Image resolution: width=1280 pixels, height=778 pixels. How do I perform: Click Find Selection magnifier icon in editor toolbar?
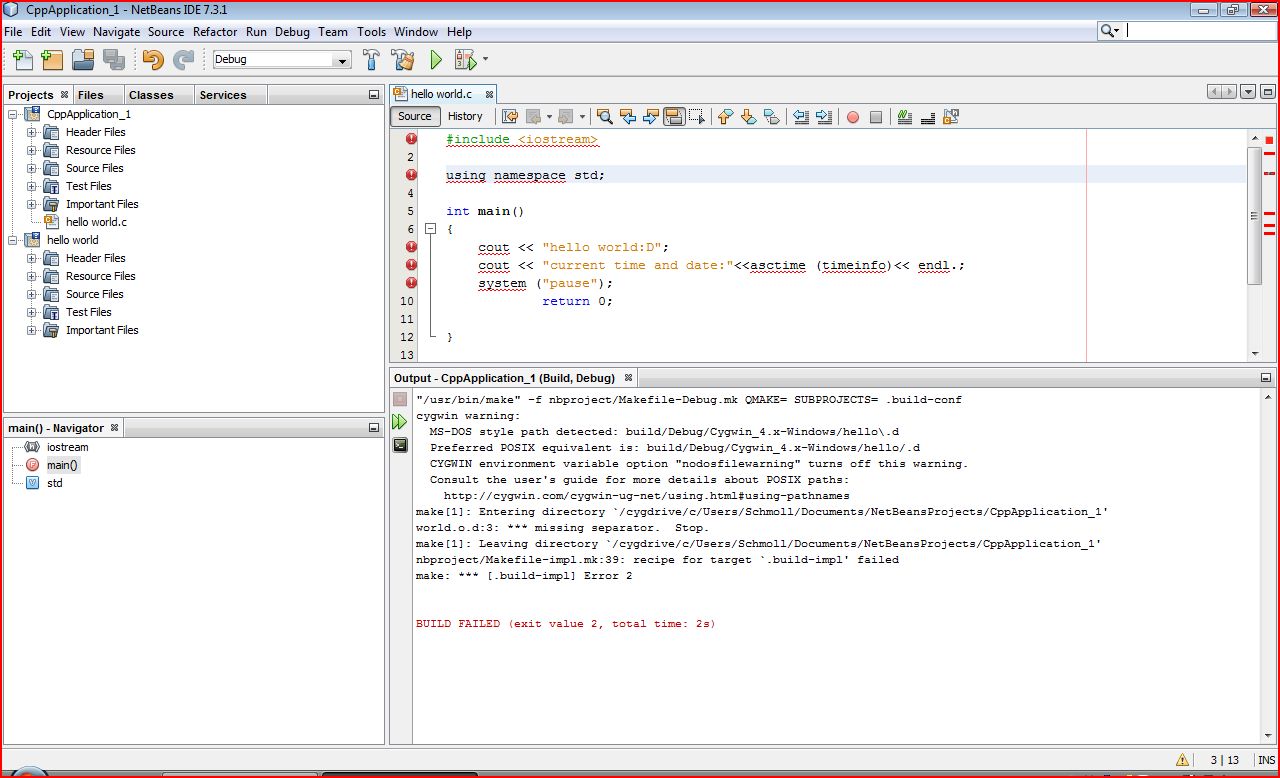604,117
